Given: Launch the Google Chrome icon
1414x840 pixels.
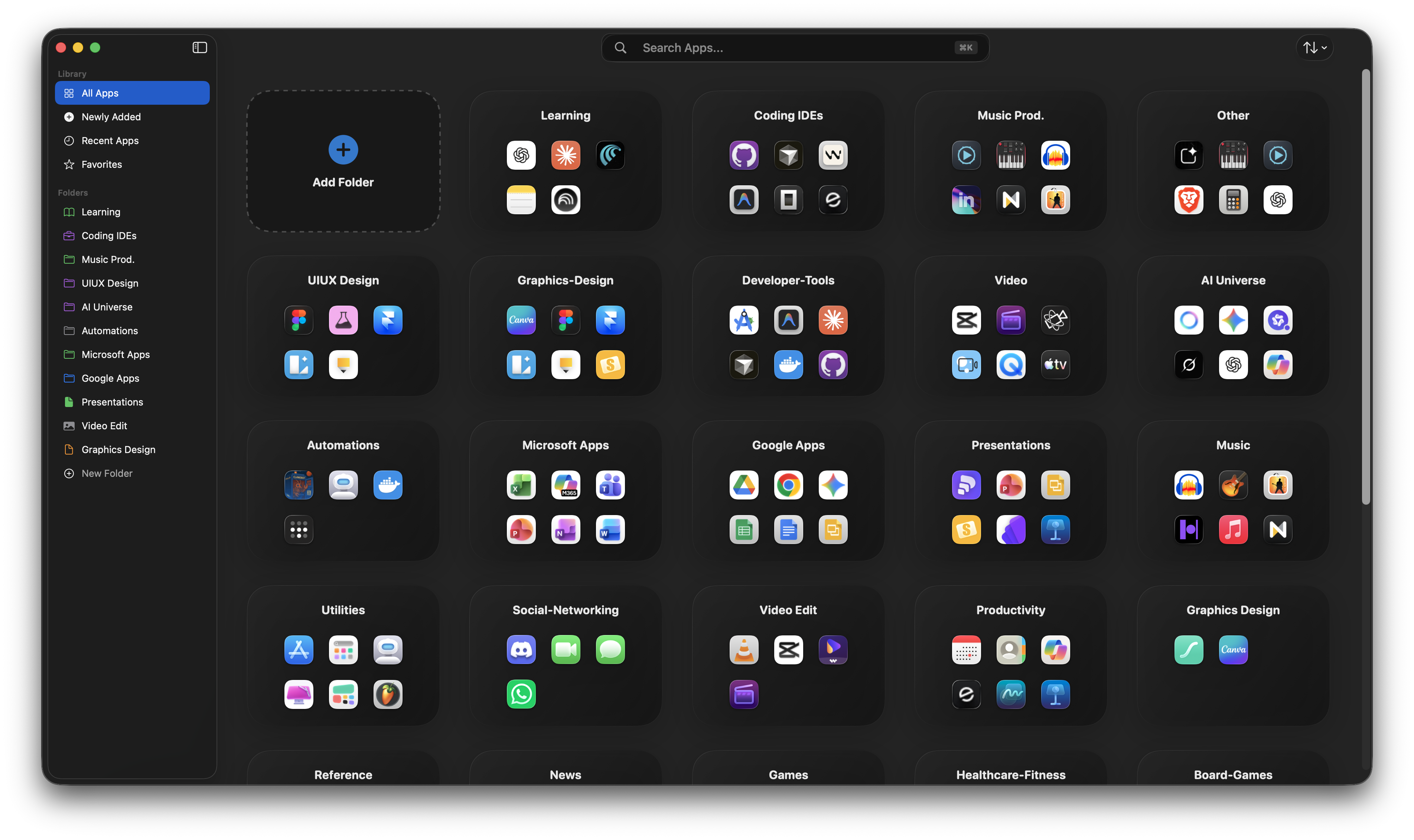Looking at the screenshot, I should click(788, 485).
